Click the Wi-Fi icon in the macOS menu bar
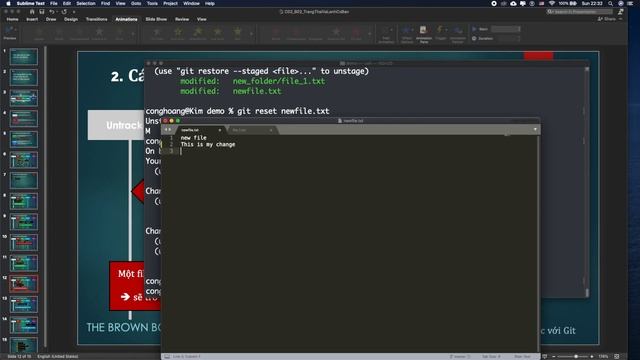The width and height of the screenshot is (640, 360). pos(552,3)
